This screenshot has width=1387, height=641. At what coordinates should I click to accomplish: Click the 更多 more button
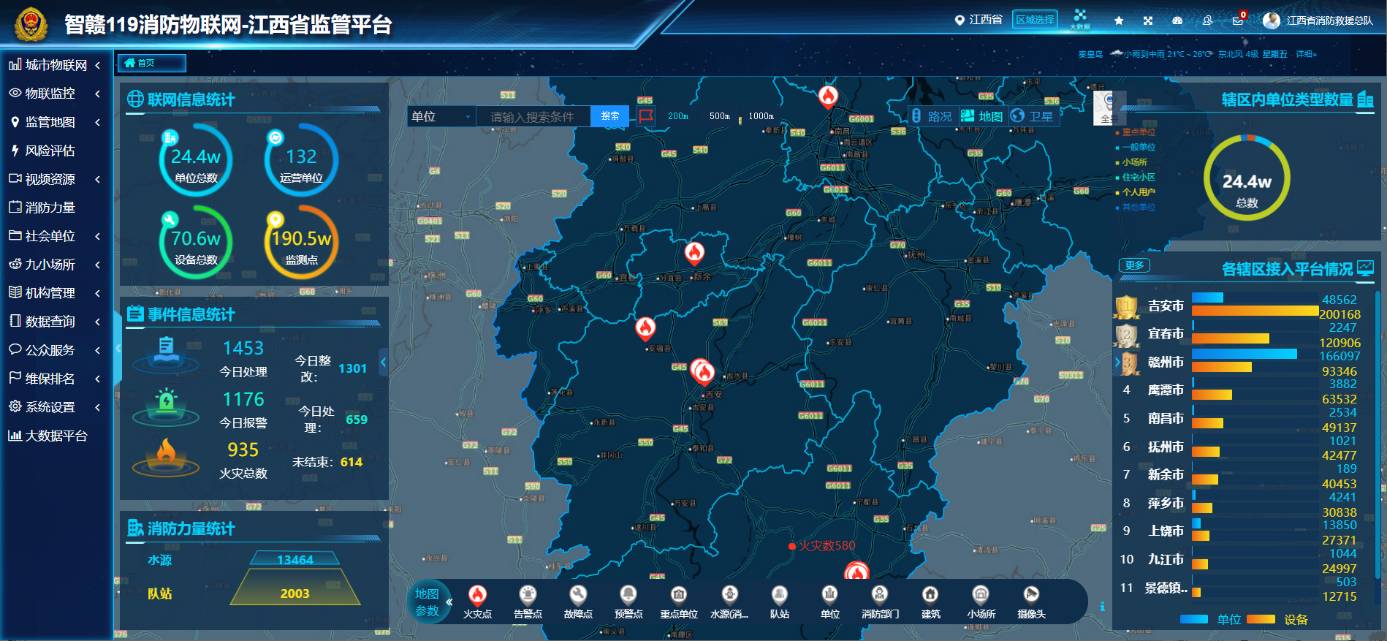[1135, 266]
